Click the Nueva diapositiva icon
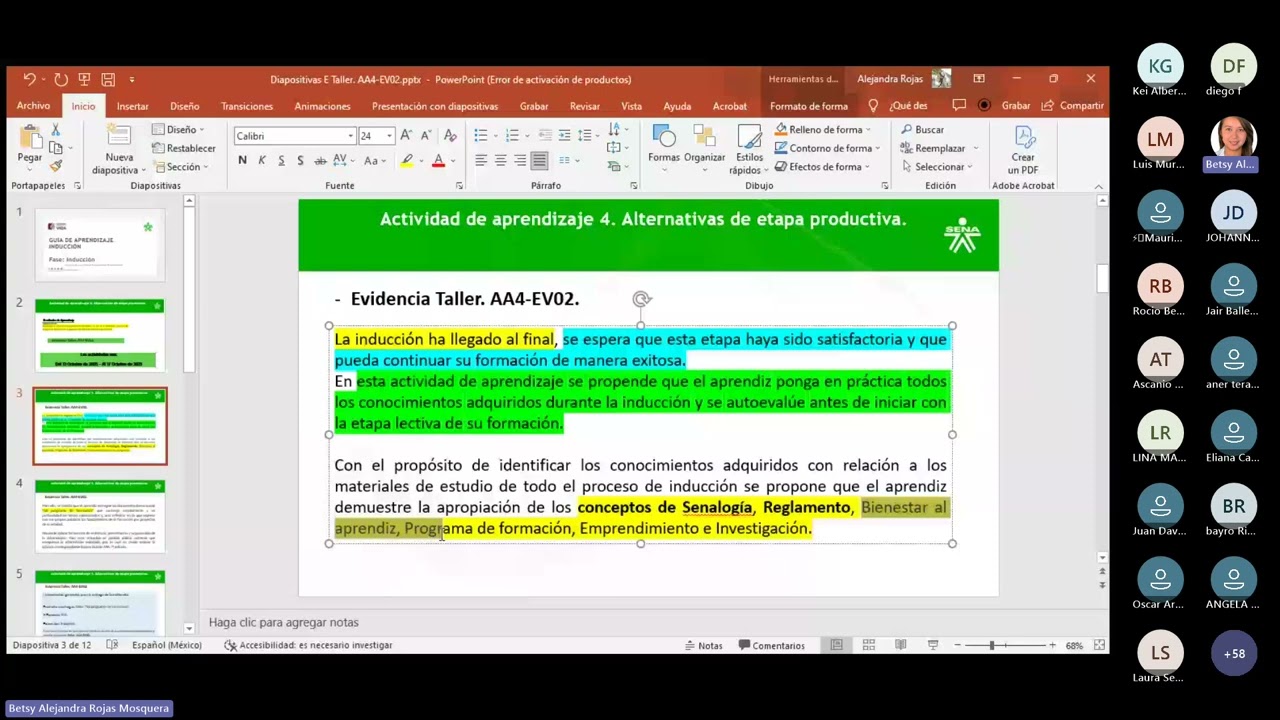The height and width of the screenshot is (720, 1280). [119, 137]
